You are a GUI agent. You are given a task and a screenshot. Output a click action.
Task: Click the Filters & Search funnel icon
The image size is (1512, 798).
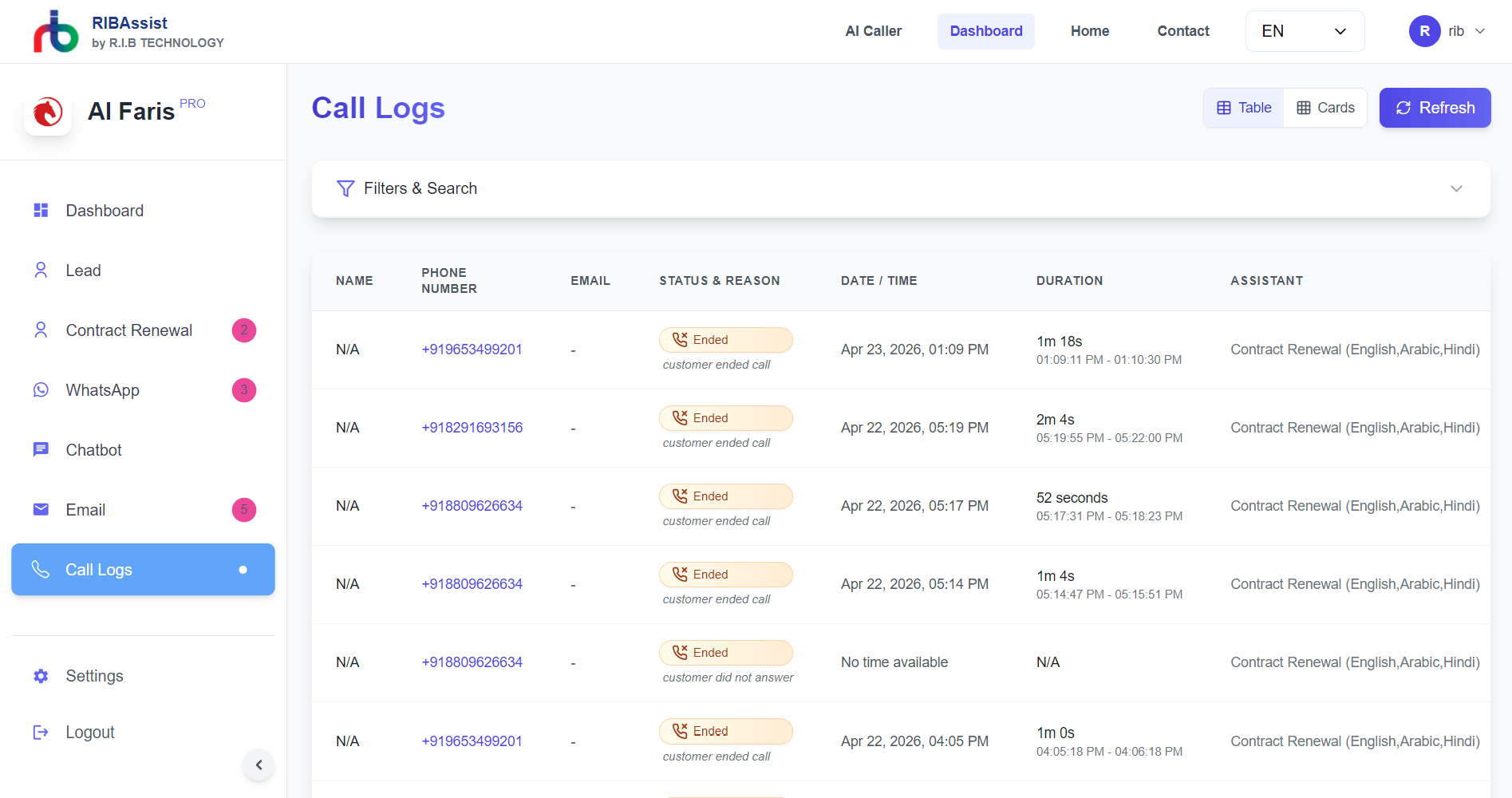pos(345,188)
